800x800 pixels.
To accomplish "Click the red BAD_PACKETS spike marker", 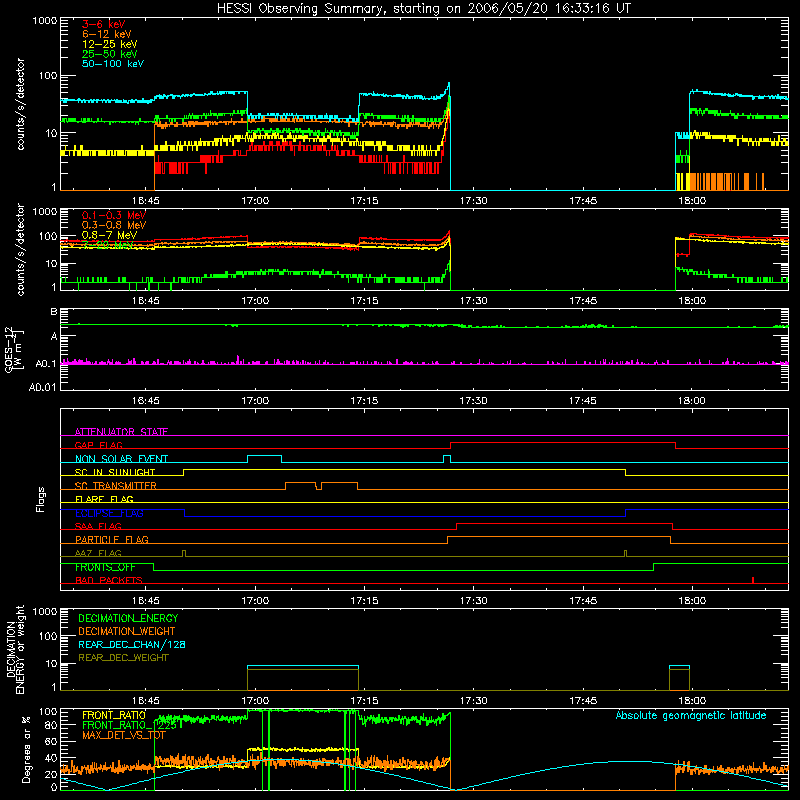I will 753,580.
